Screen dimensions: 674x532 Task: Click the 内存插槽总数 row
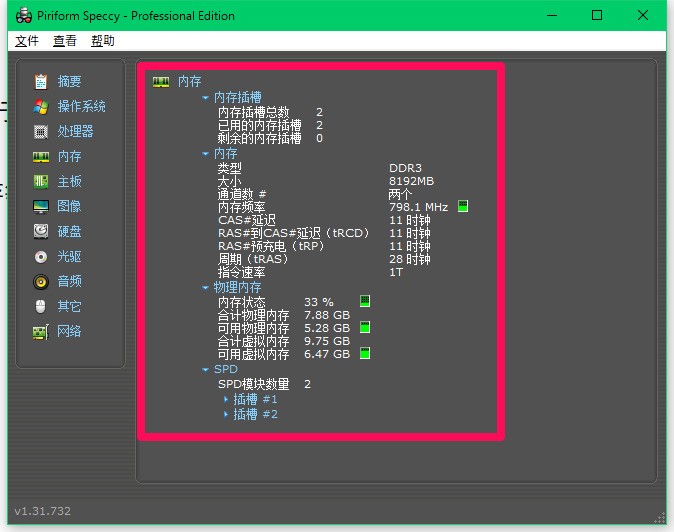coord(270,112)
